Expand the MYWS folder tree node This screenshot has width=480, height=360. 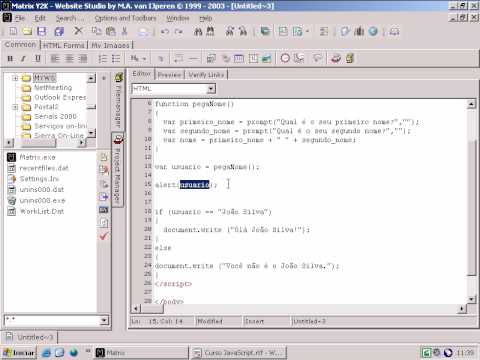[x=15, y=78]
